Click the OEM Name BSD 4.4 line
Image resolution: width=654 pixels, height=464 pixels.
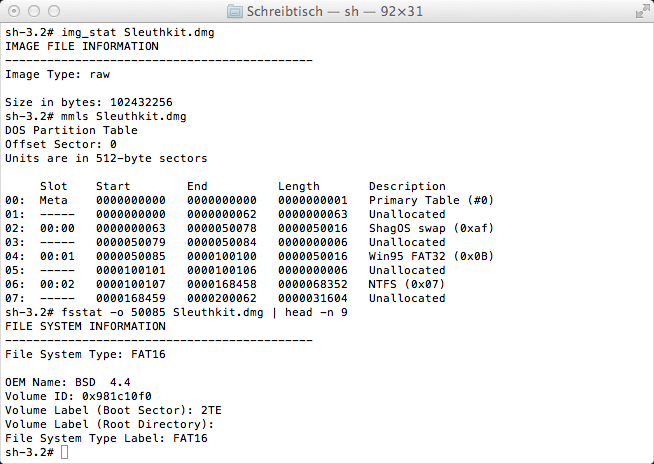[x=68, y=382]
